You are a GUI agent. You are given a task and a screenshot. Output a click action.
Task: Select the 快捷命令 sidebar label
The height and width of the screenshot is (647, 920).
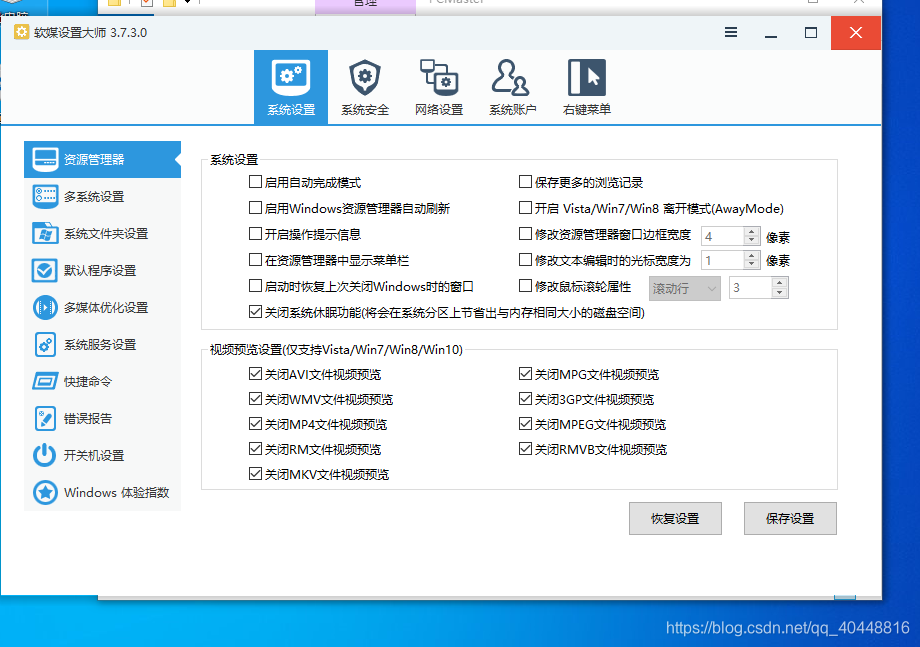click(x=88, y=381)
